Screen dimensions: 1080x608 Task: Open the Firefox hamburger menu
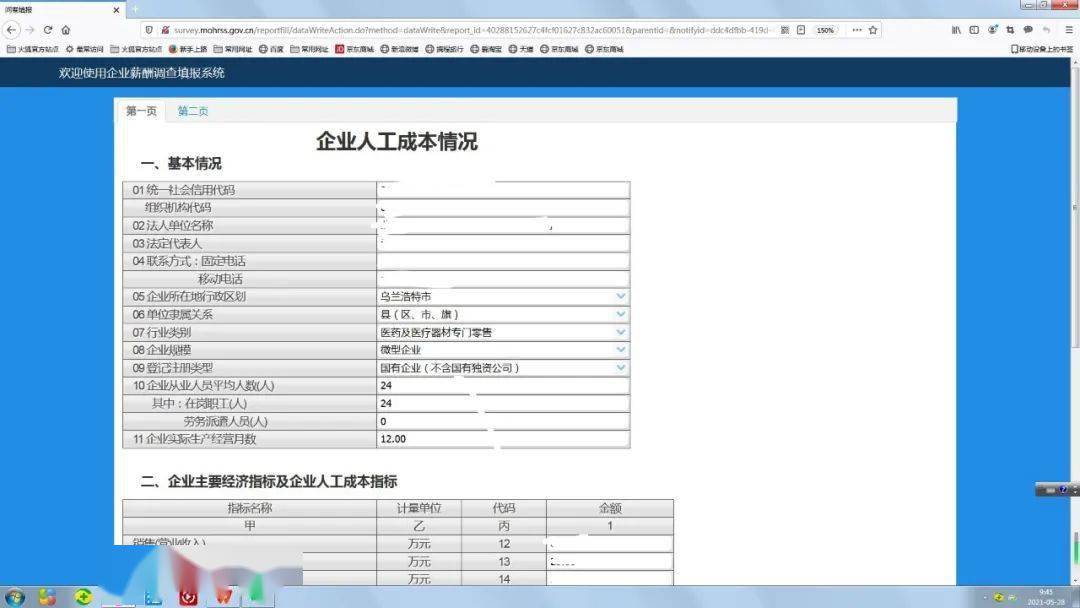[x=1069, y=30]
